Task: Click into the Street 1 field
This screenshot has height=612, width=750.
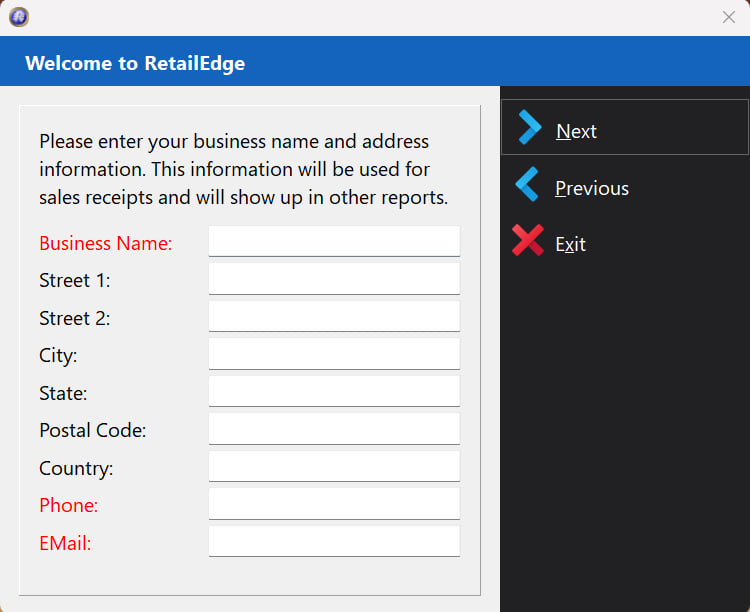Action: pos(334,279)
